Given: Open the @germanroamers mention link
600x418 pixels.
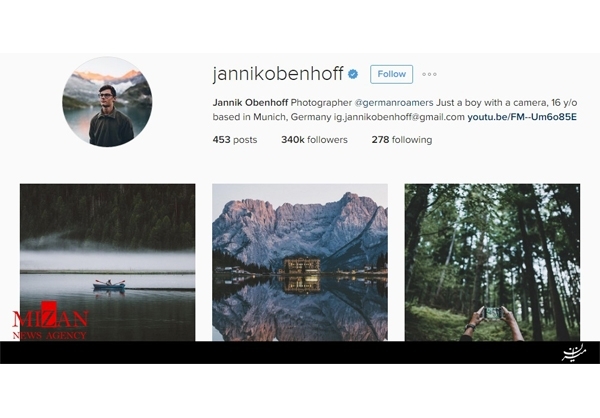Looking at the screenshot, I should (394, 103).
